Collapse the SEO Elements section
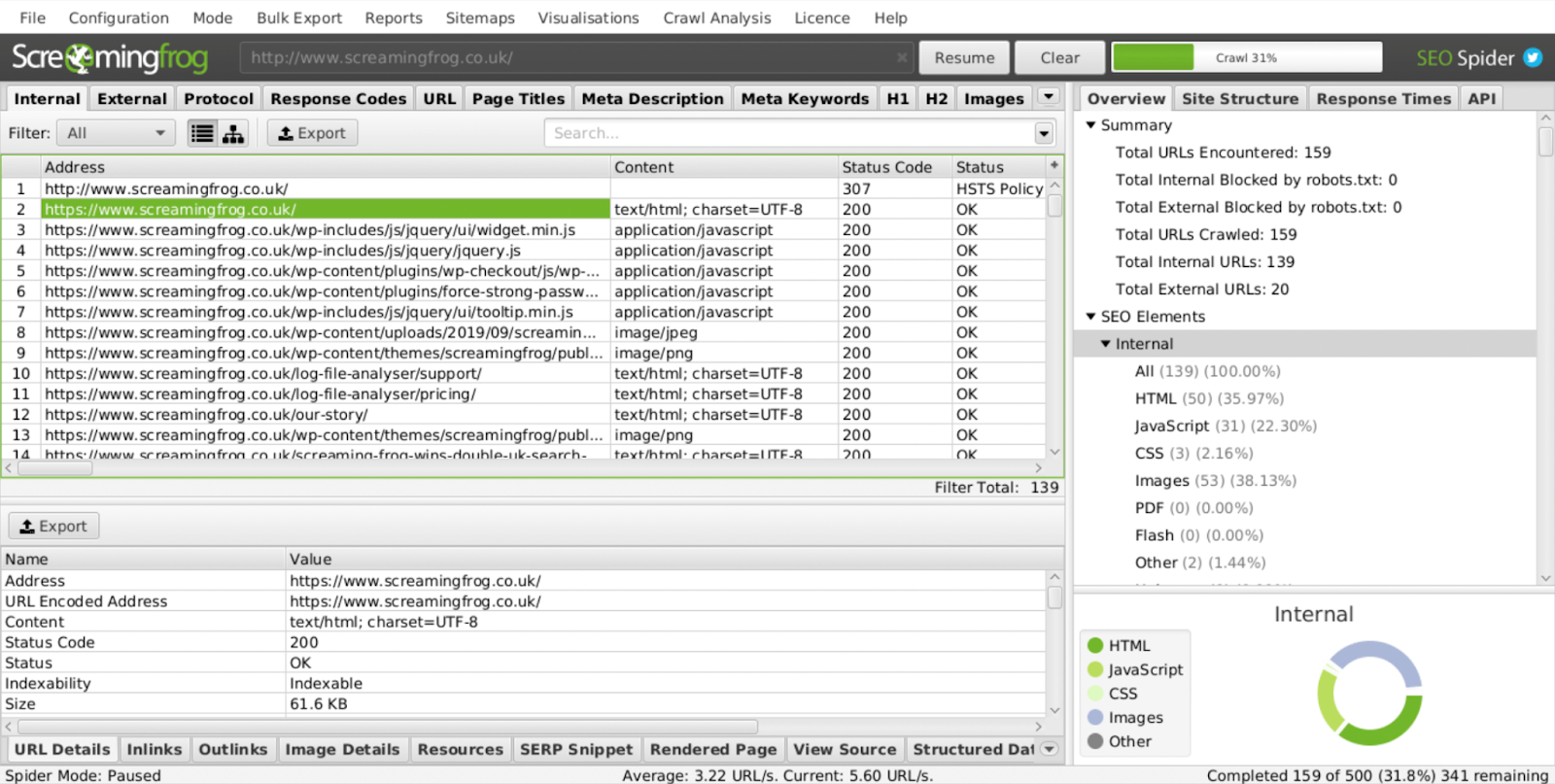The image size is (1555, 784). (x=1090, y=317)
